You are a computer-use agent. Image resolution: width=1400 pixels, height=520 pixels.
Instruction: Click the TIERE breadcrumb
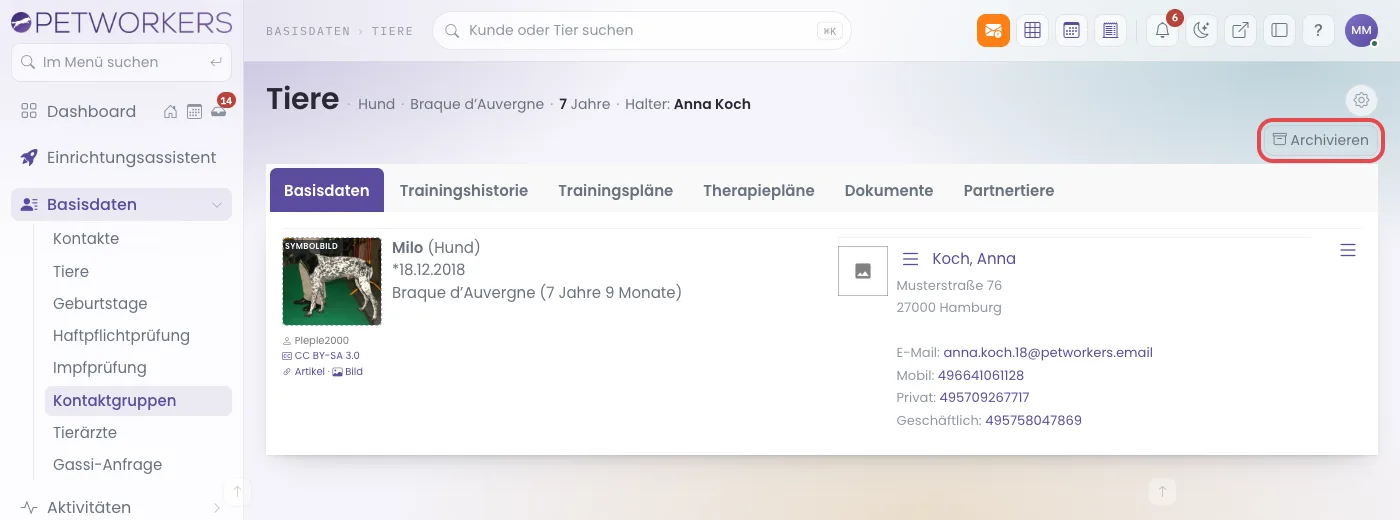pos(393,31)
